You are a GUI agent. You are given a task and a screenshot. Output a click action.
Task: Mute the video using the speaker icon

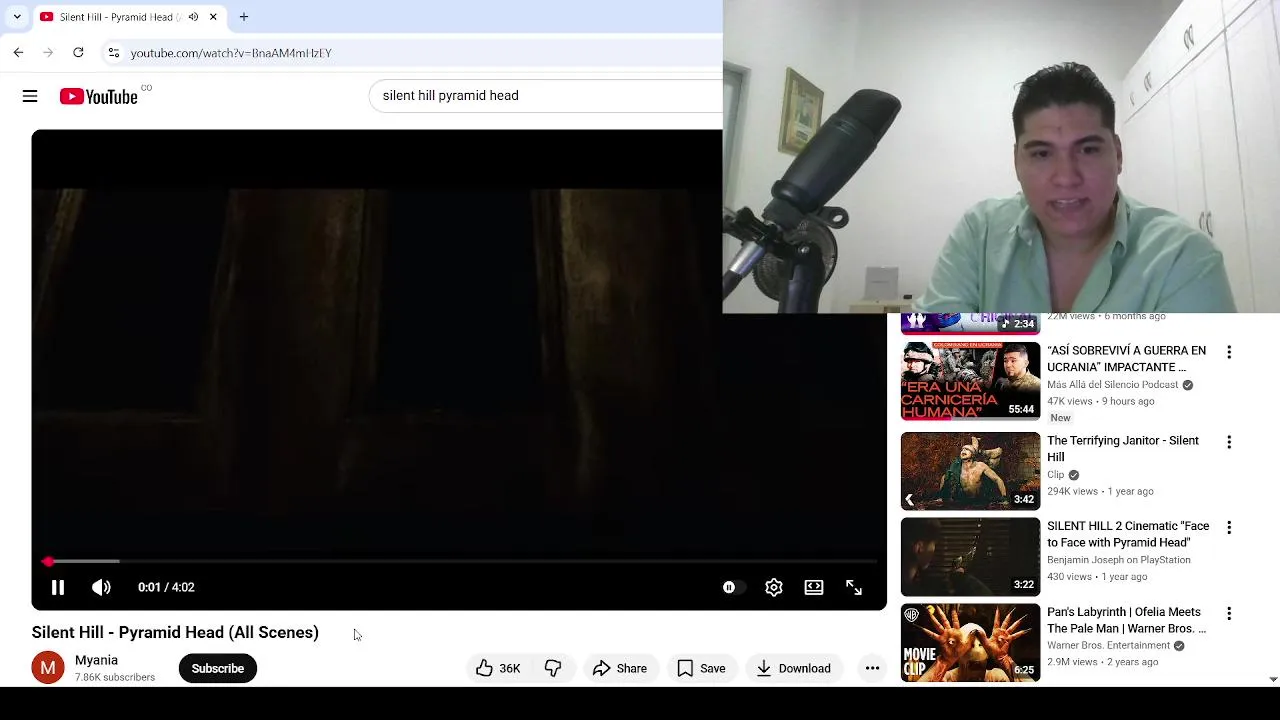pos(101,587)
